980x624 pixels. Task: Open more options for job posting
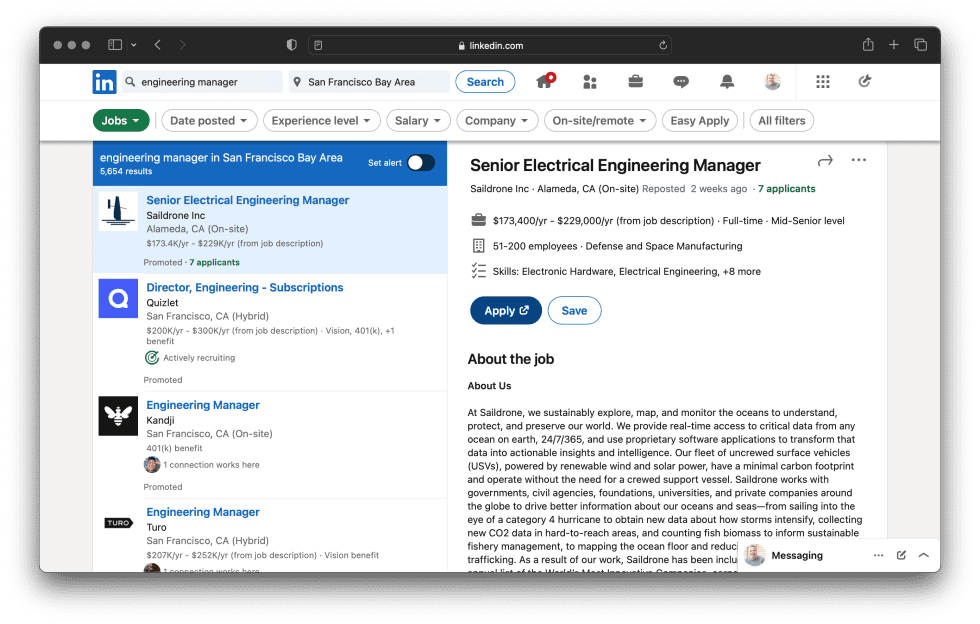point(858,160)
